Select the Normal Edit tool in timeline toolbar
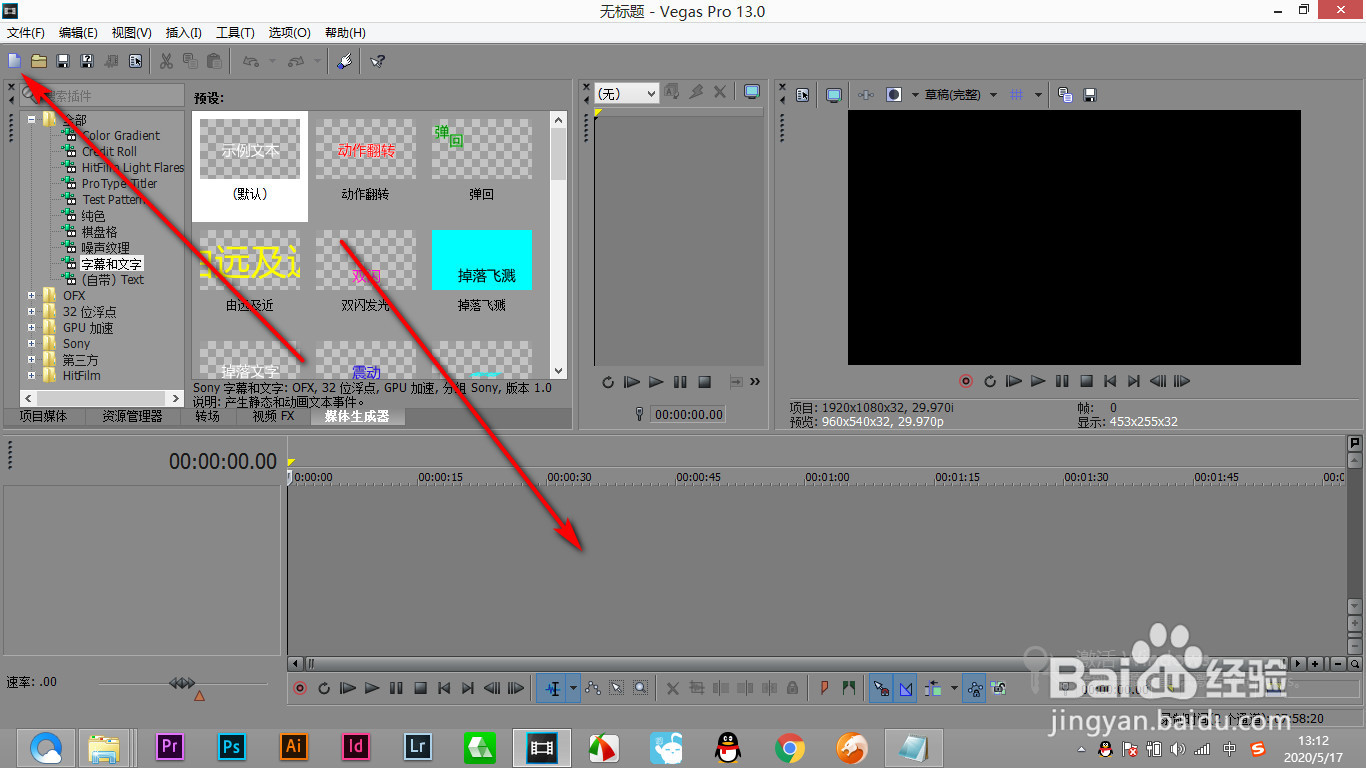Viewport: 1366px width, 768px height. click(552, 688)
